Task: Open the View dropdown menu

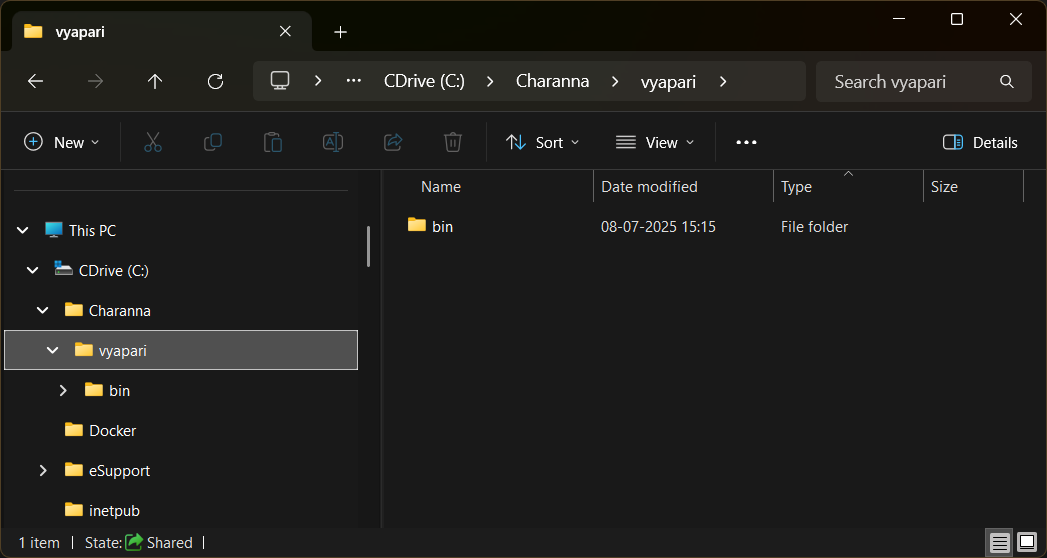Action: 654,142
